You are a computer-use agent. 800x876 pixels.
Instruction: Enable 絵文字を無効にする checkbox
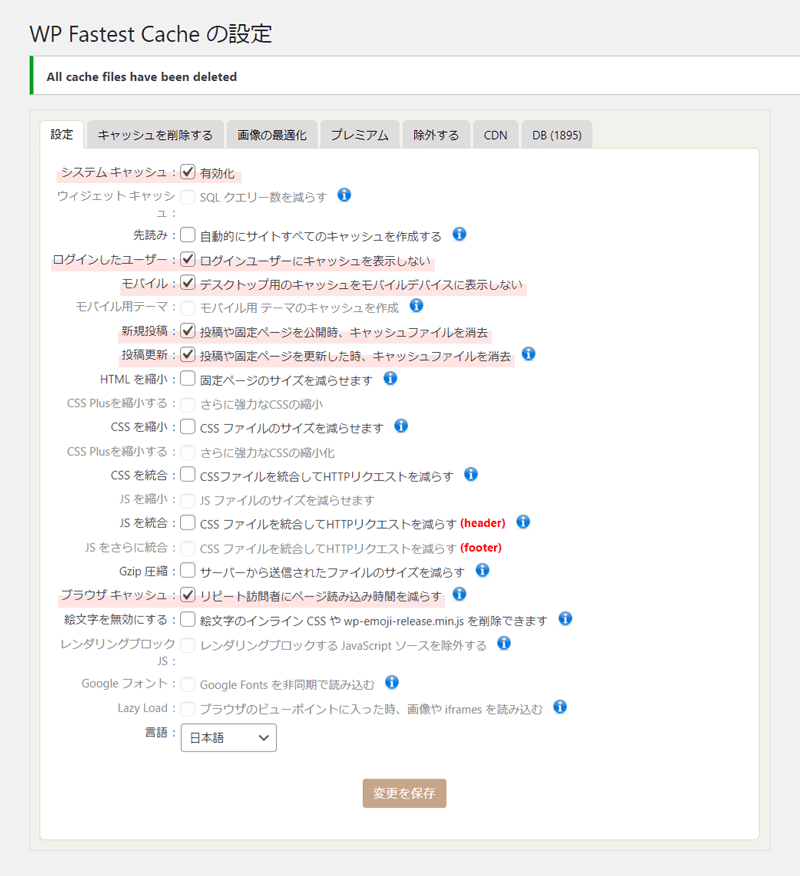tap(188, 619)
